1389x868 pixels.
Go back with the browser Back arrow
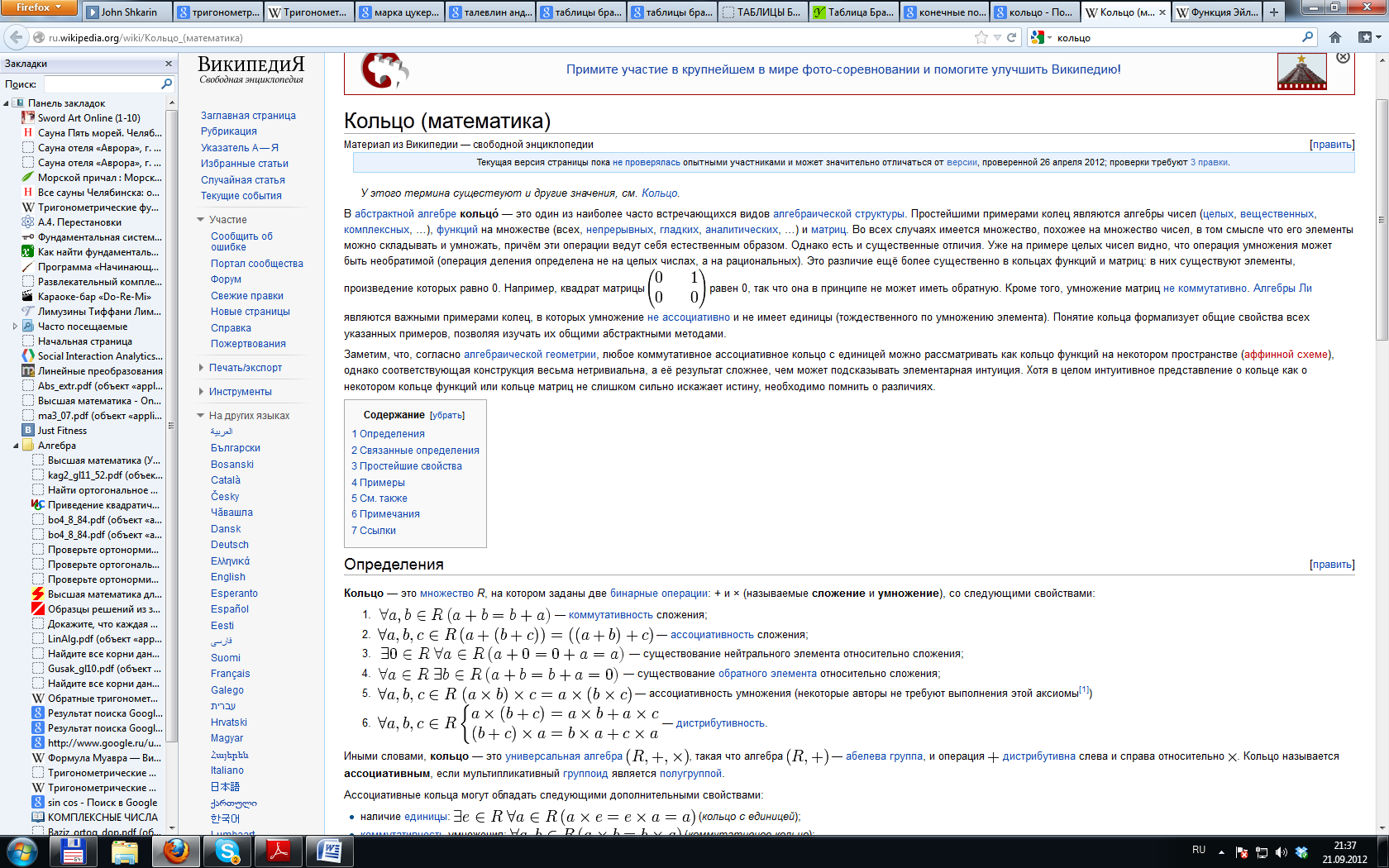coord(16,37)
